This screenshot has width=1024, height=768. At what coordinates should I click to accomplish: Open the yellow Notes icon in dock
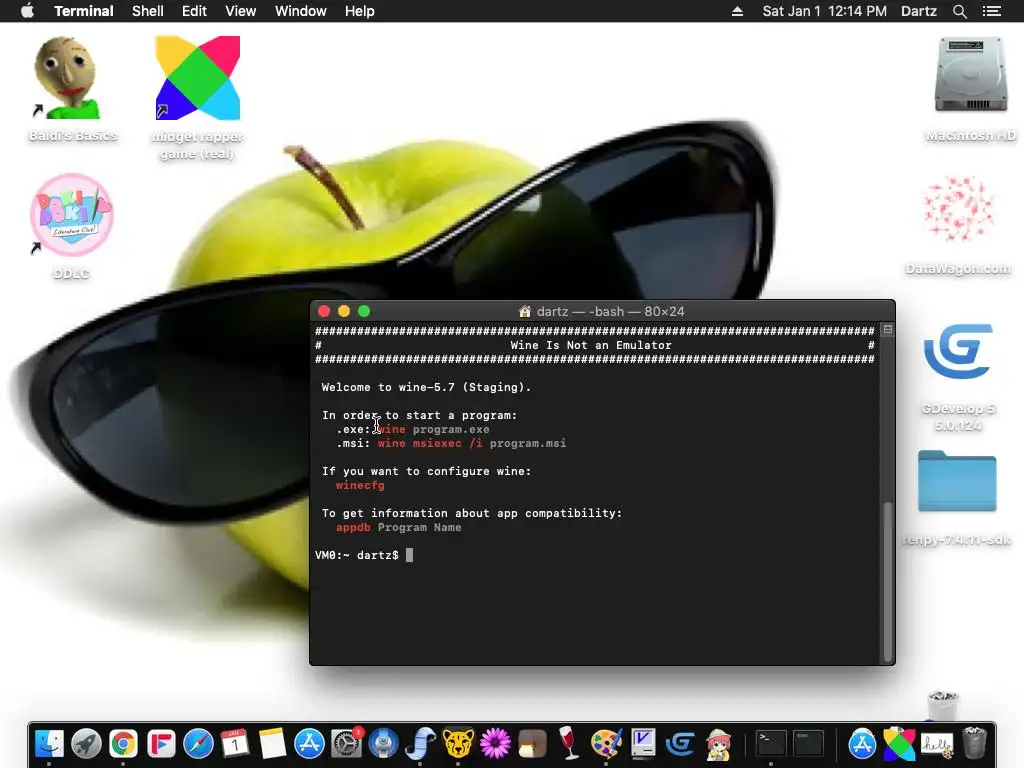pos(272,743)
